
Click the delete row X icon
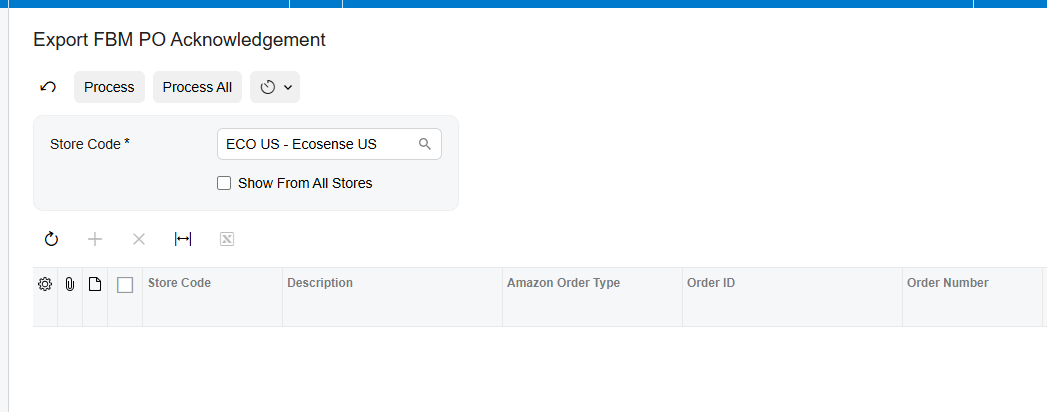(x=139, y=239)
